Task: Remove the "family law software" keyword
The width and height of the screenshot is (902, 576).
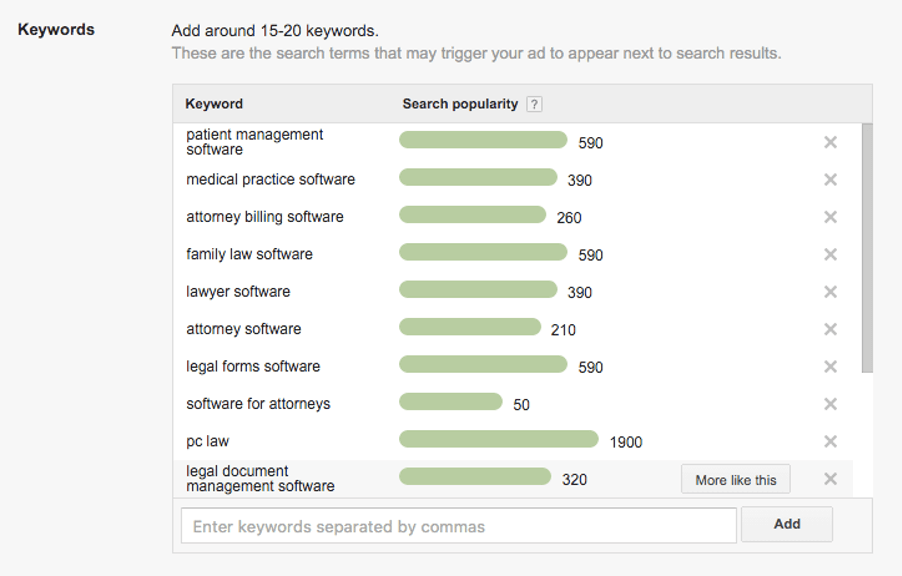Action: (830, 254)
